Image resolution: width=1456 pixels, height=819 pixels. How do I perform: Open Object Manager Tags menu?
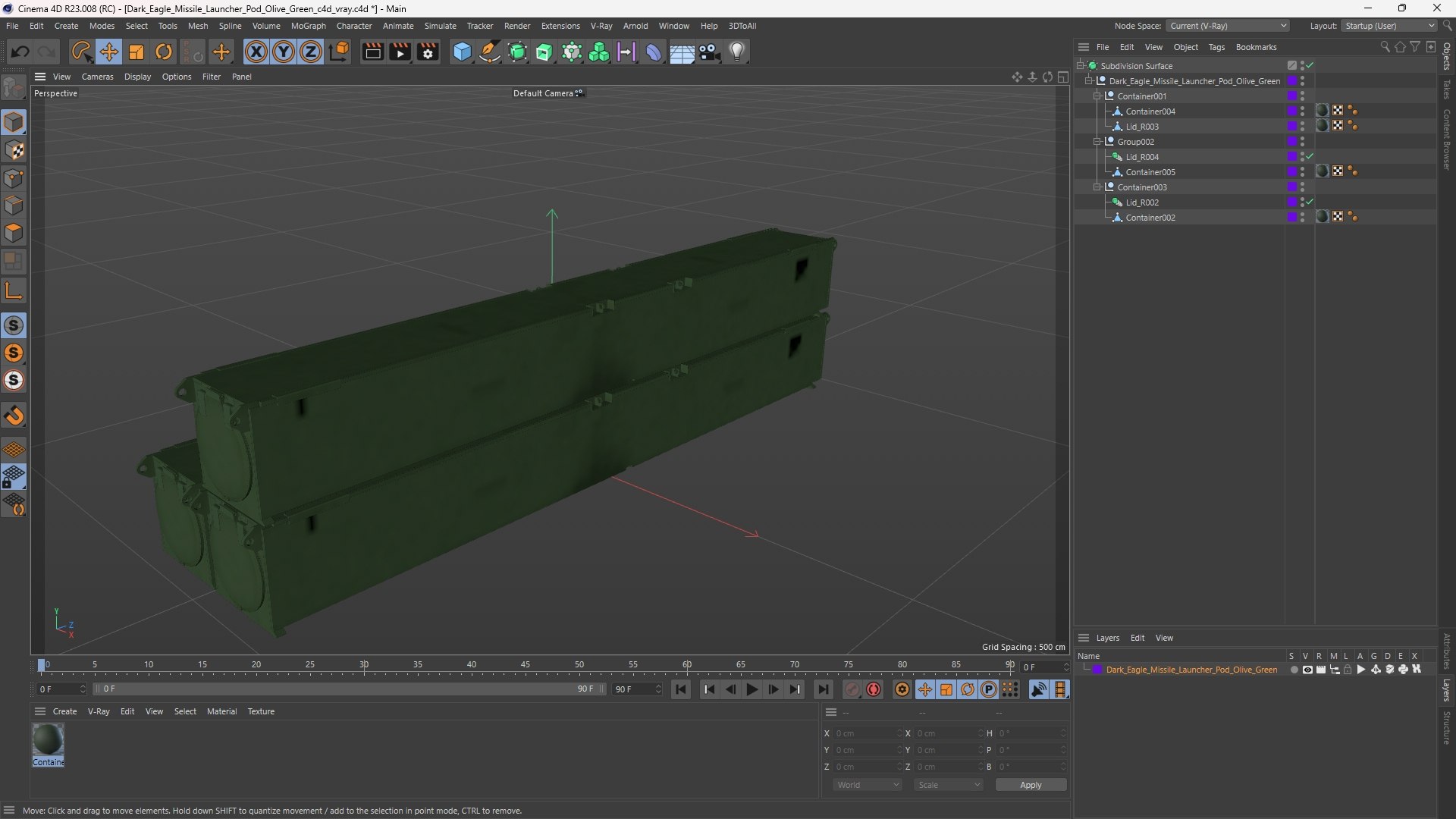[x=1216, y=47]
